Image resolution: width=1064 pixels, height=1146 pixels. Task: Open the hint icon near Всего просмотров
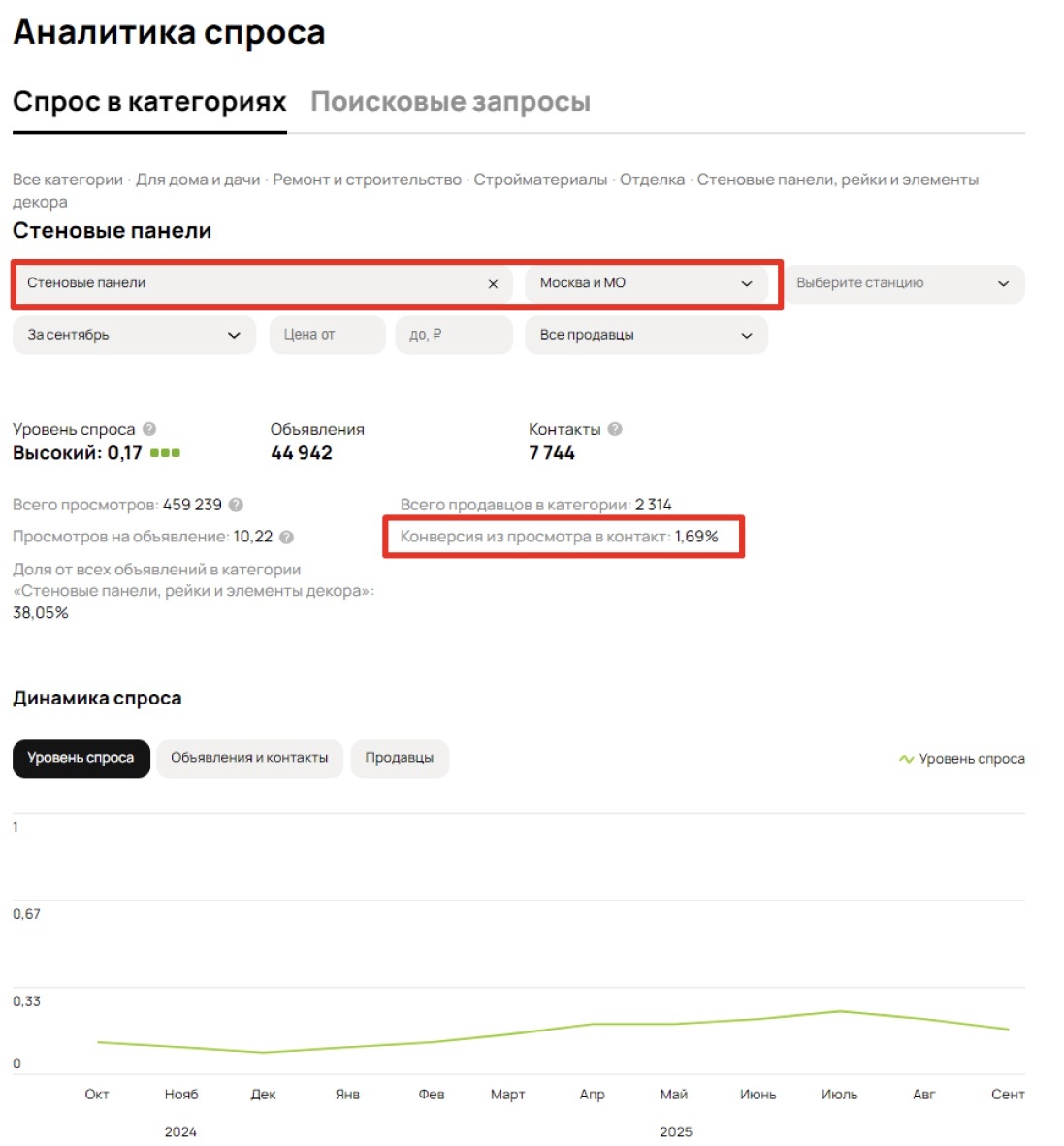(236, 504)
